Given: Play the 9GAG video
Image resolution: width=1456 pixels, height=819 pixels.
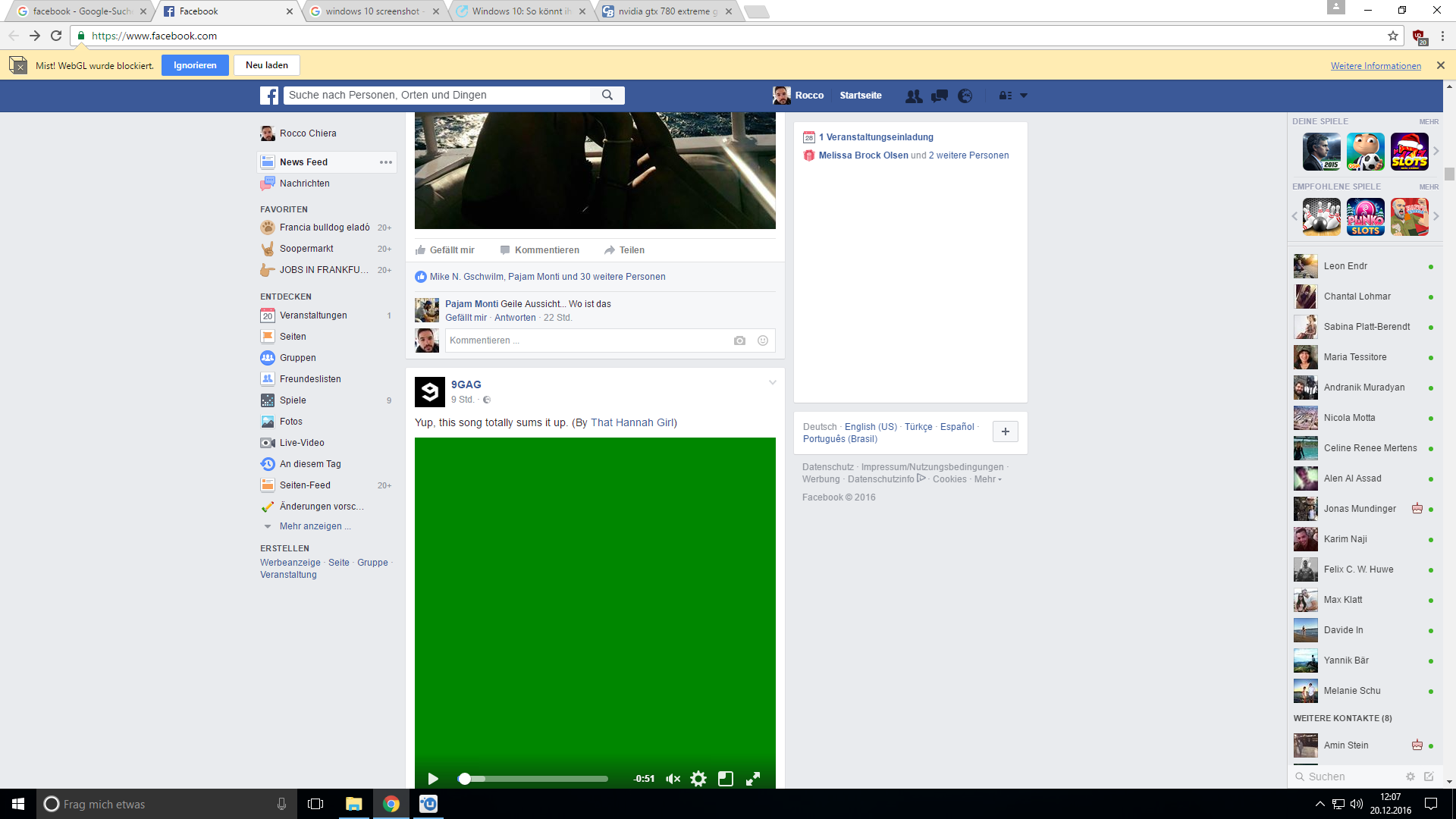Looking at the screenshot, I should pos(433,779).
